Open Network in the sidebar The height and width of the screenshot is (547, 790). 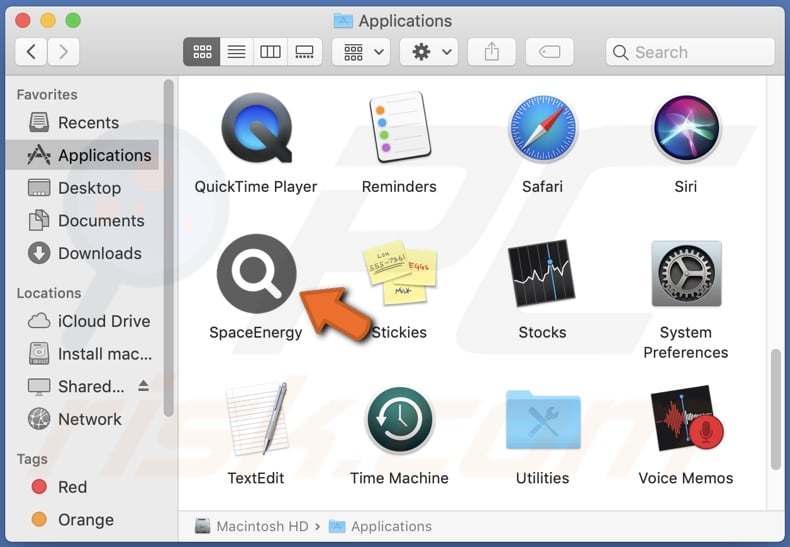(x=83, y=419)
